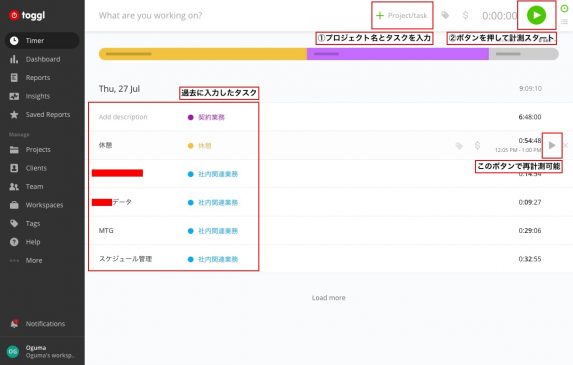
Task: Select project label on スケジュール管理 row
Action: tap(218, 259)
